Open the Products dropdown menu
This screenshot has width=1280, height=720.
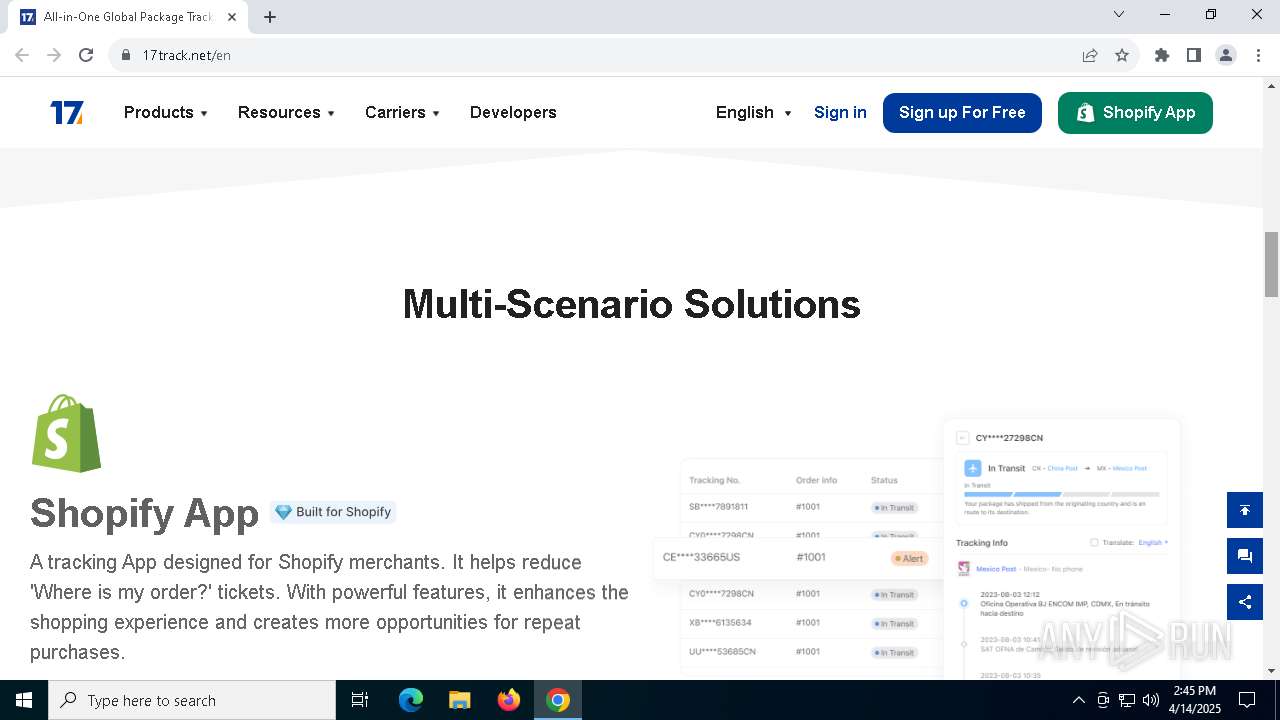pos(166,113)
